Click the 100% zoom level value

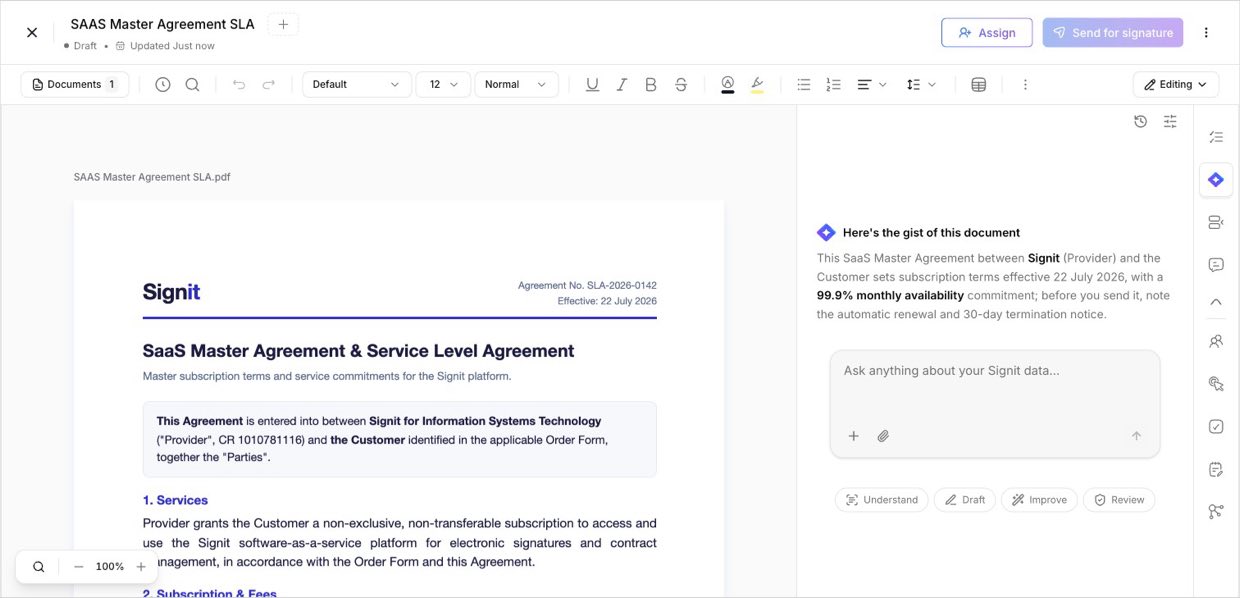click(110, 567)
